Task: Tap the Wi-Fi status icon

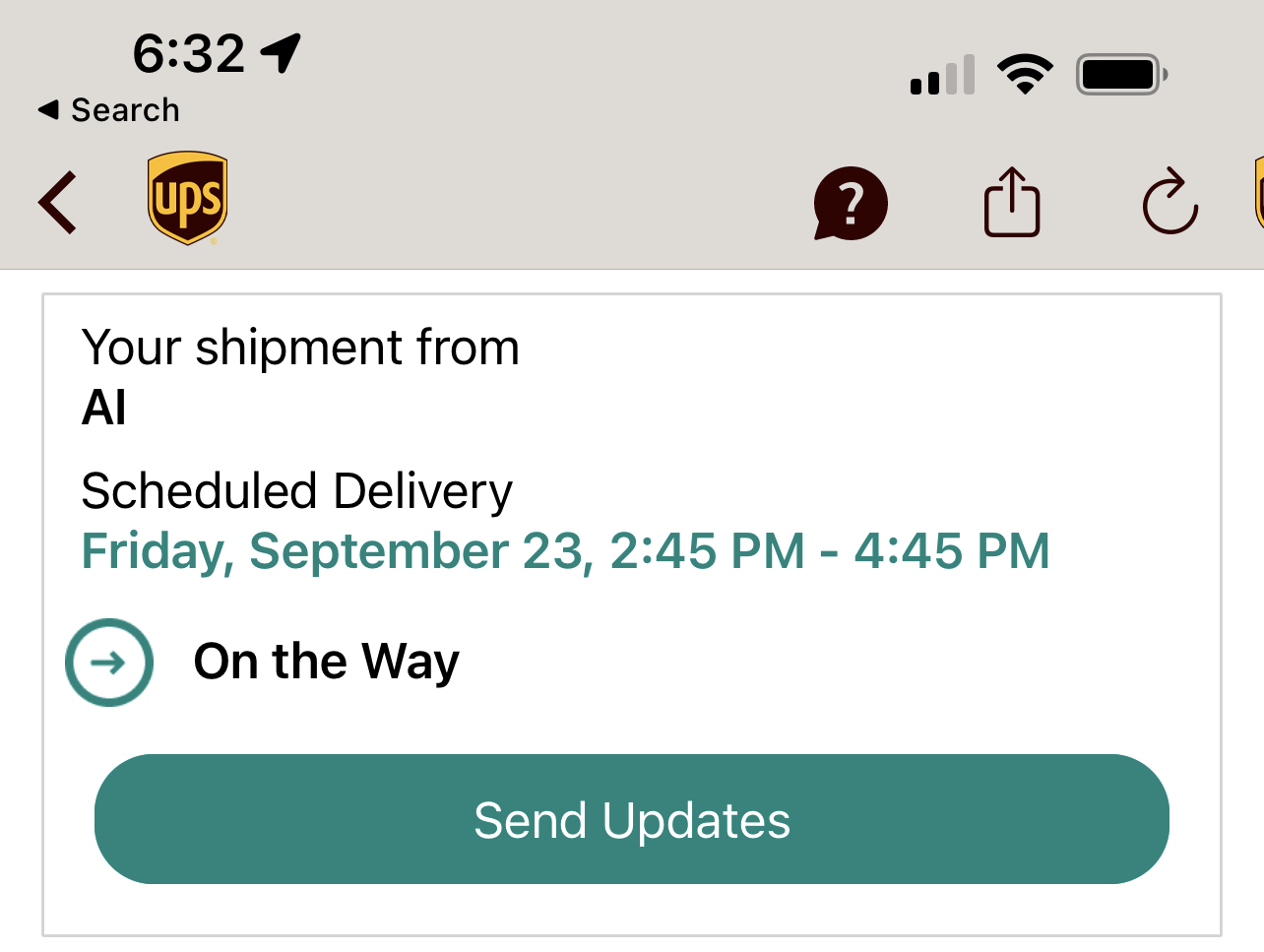Action: [x=1025, y=74]
